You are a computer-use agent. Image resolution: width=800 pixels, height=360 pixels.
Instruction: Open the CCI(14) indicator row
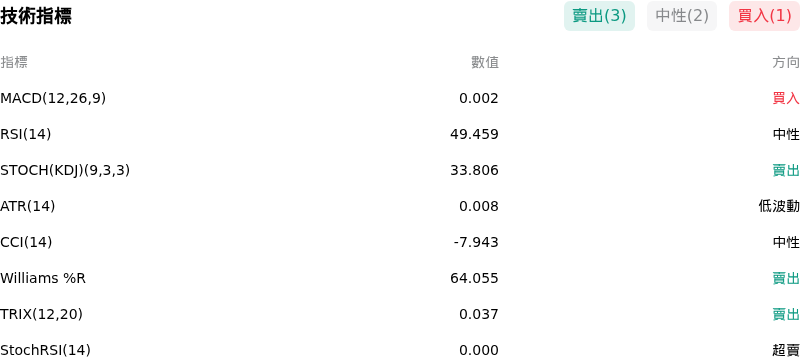point(400,242)
